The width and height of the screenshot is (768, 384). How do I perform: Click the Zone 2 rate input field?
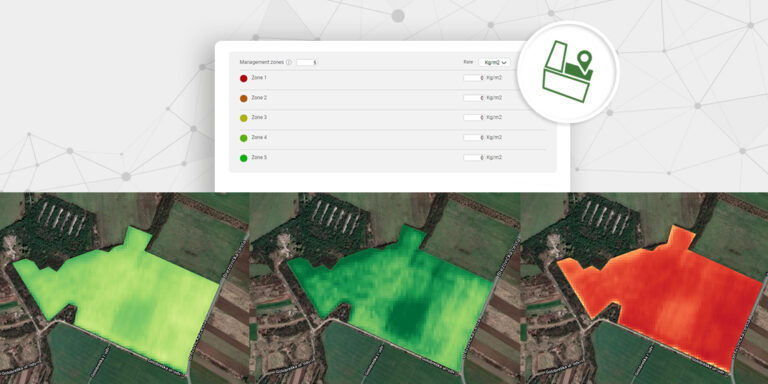coord(474,98)
